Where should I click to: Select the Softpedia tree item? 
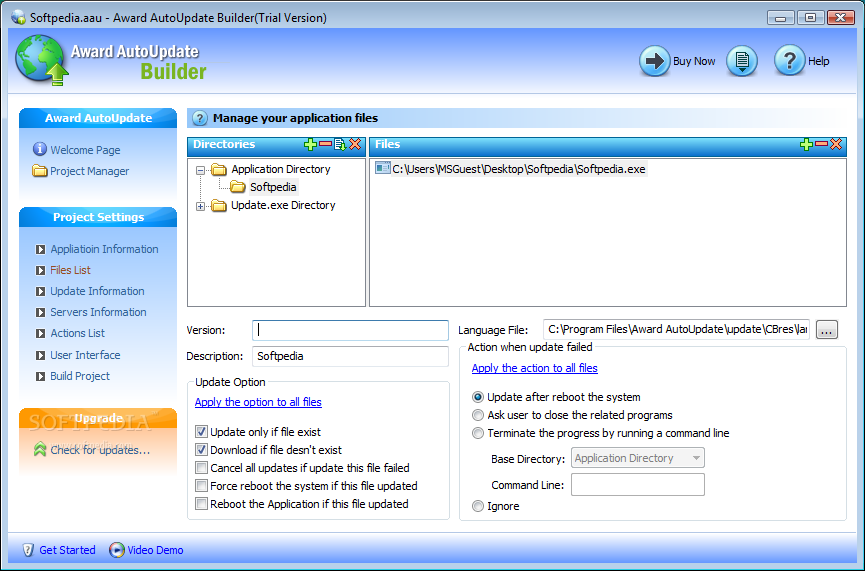pyautogui.click(x=273, y=187)
